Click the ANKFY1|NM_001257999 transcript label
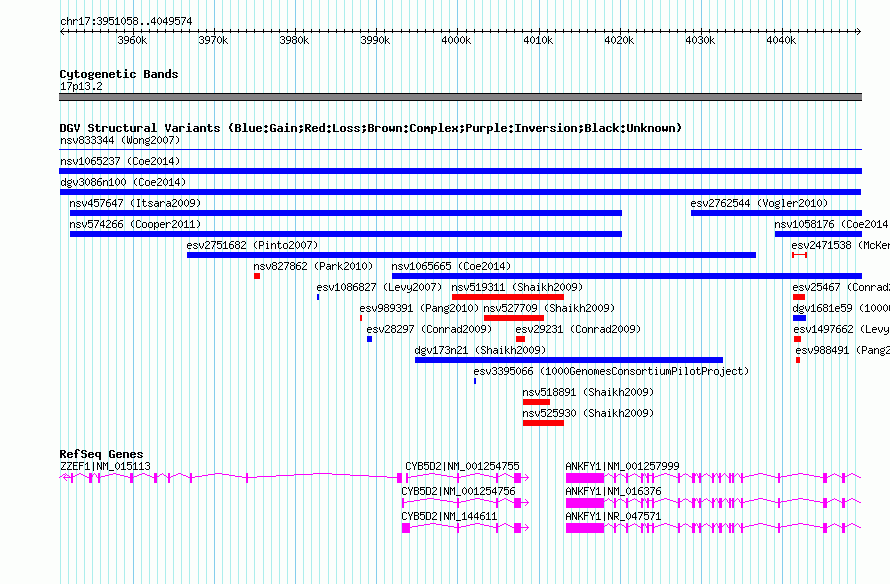Screen dimensions: 890x584 [x=622, y=467]
